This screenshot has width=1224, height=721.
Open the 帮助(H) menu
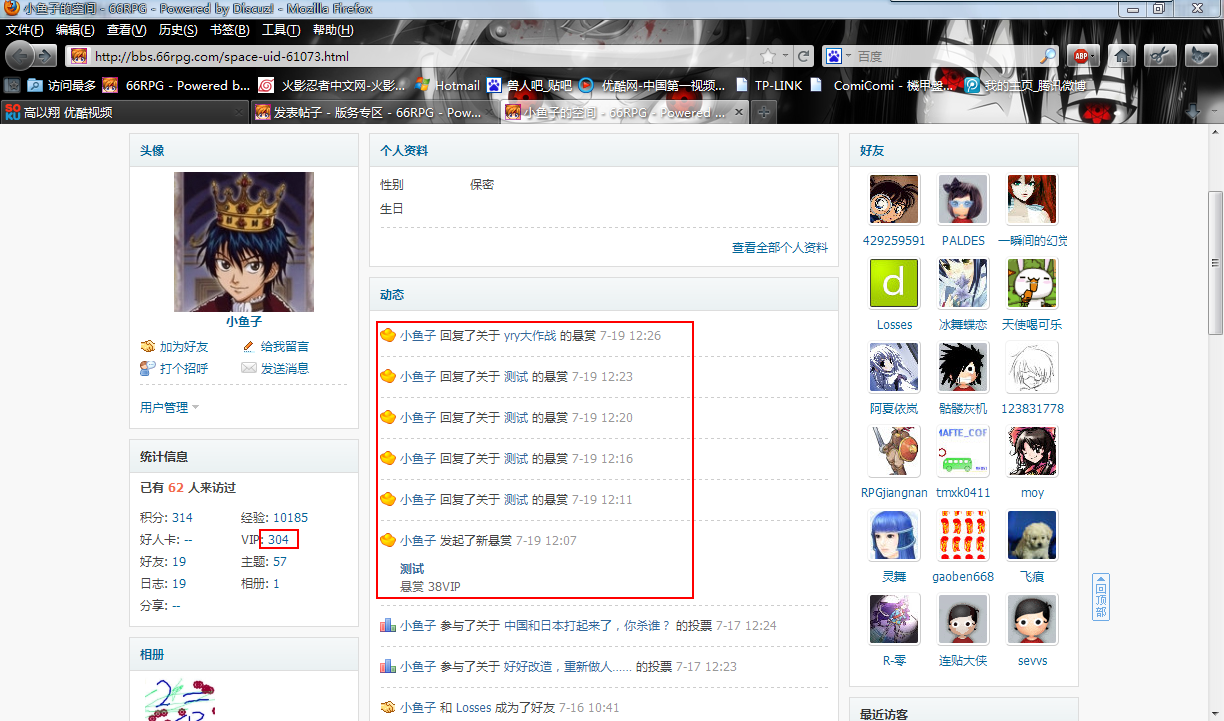click(x=333, y=30)
